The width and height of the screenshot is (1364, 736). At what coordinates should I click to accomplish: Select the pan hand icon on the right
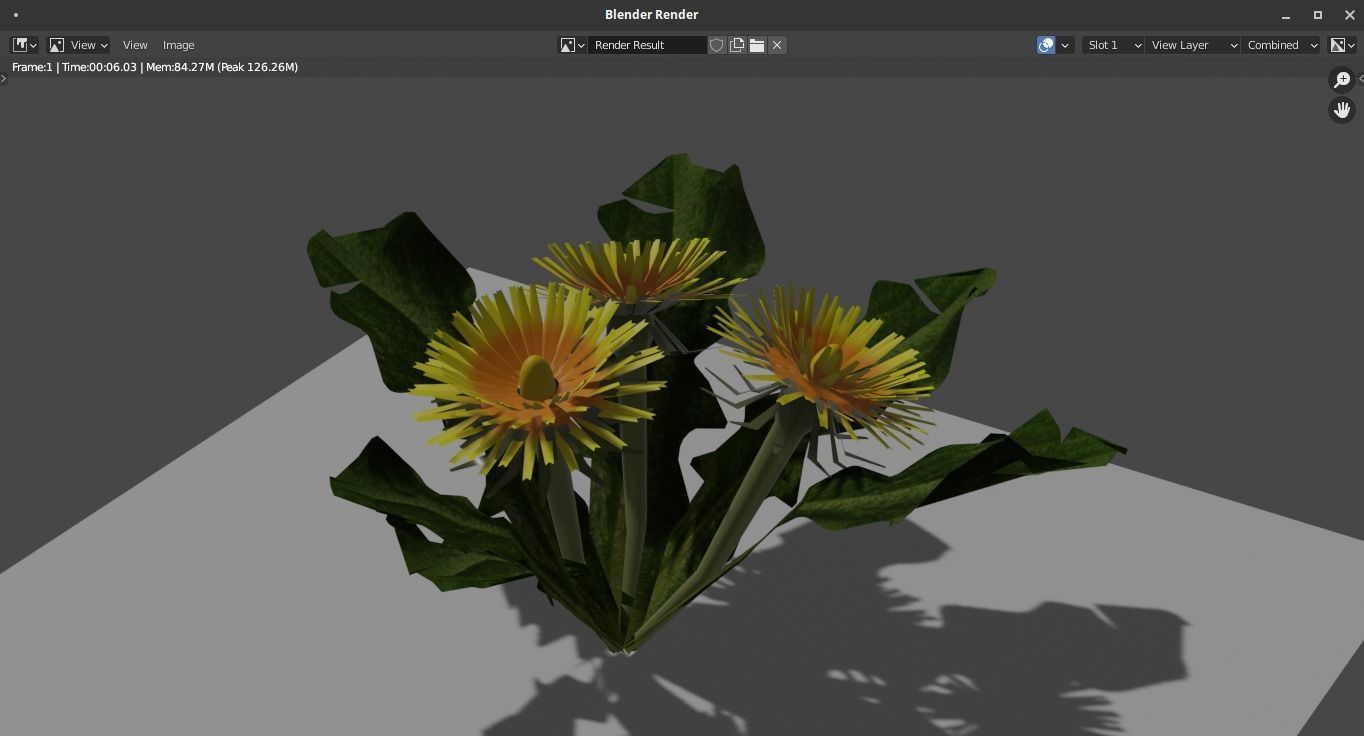coord(1342,110)
